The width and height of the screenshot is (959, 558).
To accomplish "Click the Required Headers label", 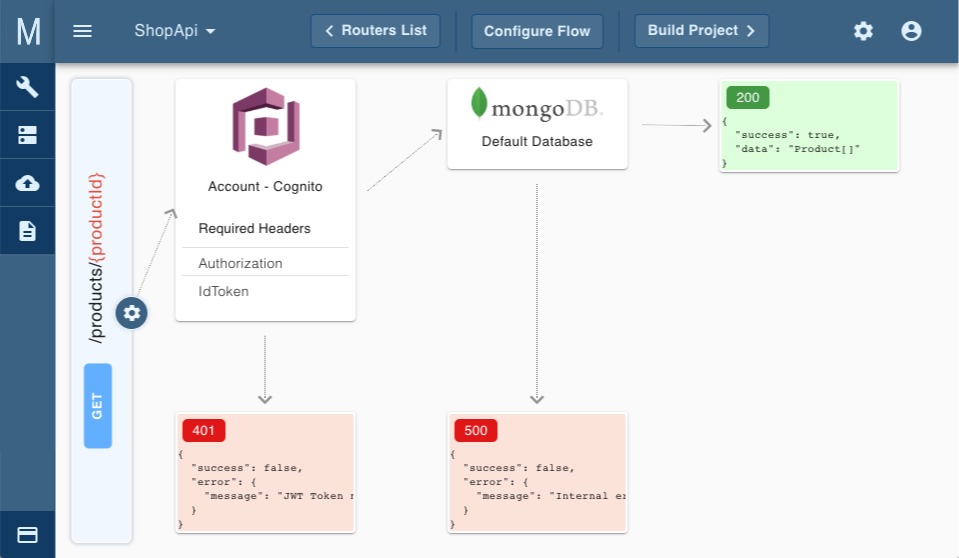I will coord(254,228).
